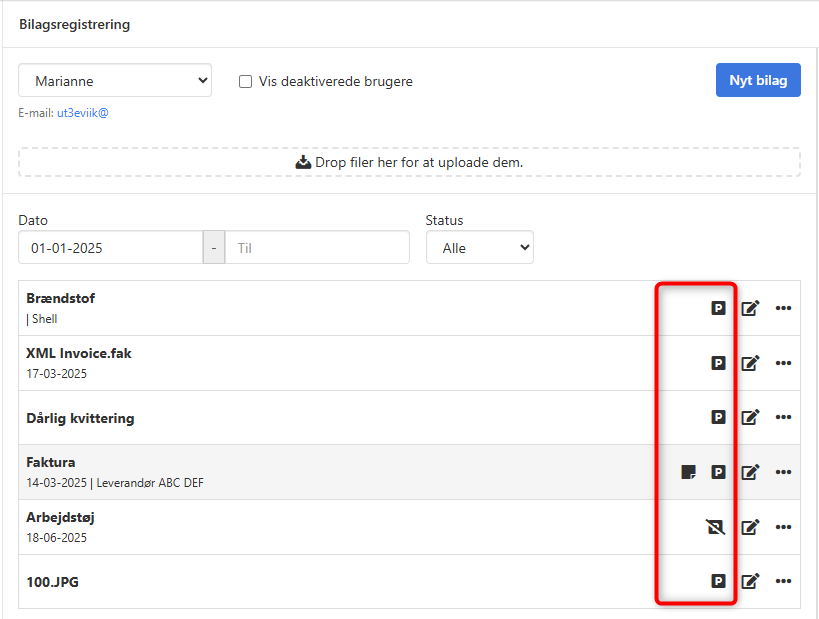Click the Nyt bilag button
The image size is (819, 619).
[758, 81]
